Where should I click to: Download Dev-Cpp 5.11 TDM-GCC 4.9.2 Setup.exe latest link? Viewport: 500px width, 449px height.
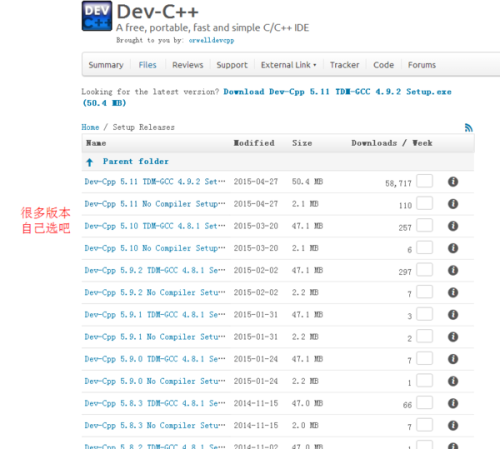267,97
